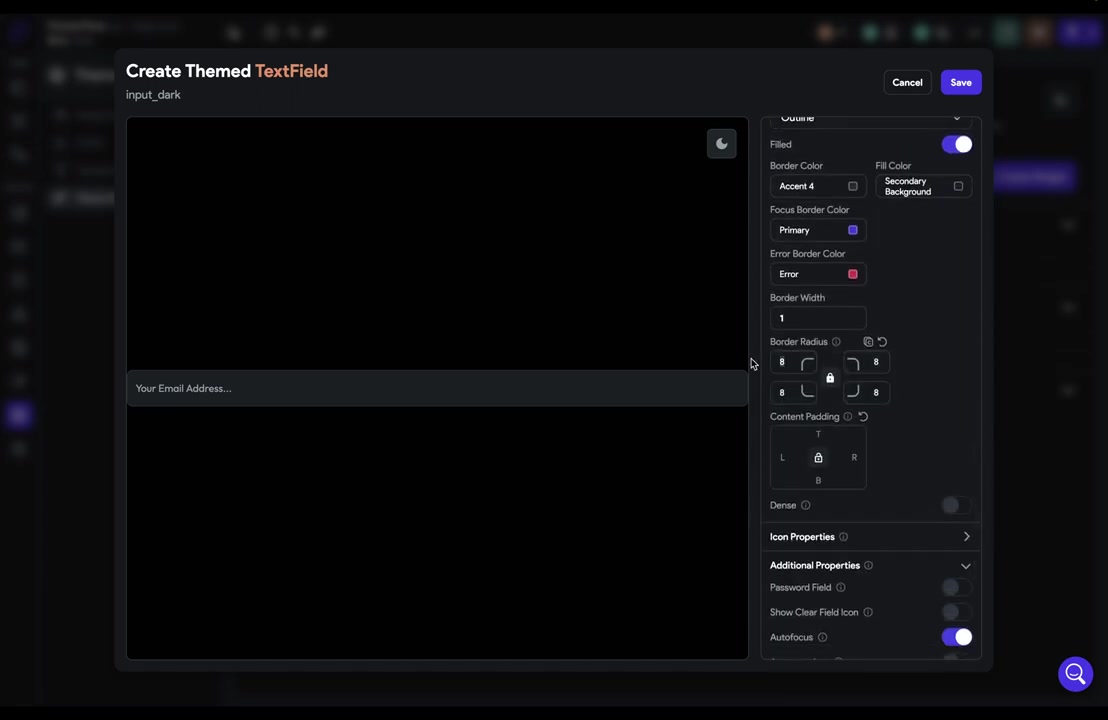Click the top-left corner radius icon
The width and height of the screenshot is (1108, 720).
808,363
